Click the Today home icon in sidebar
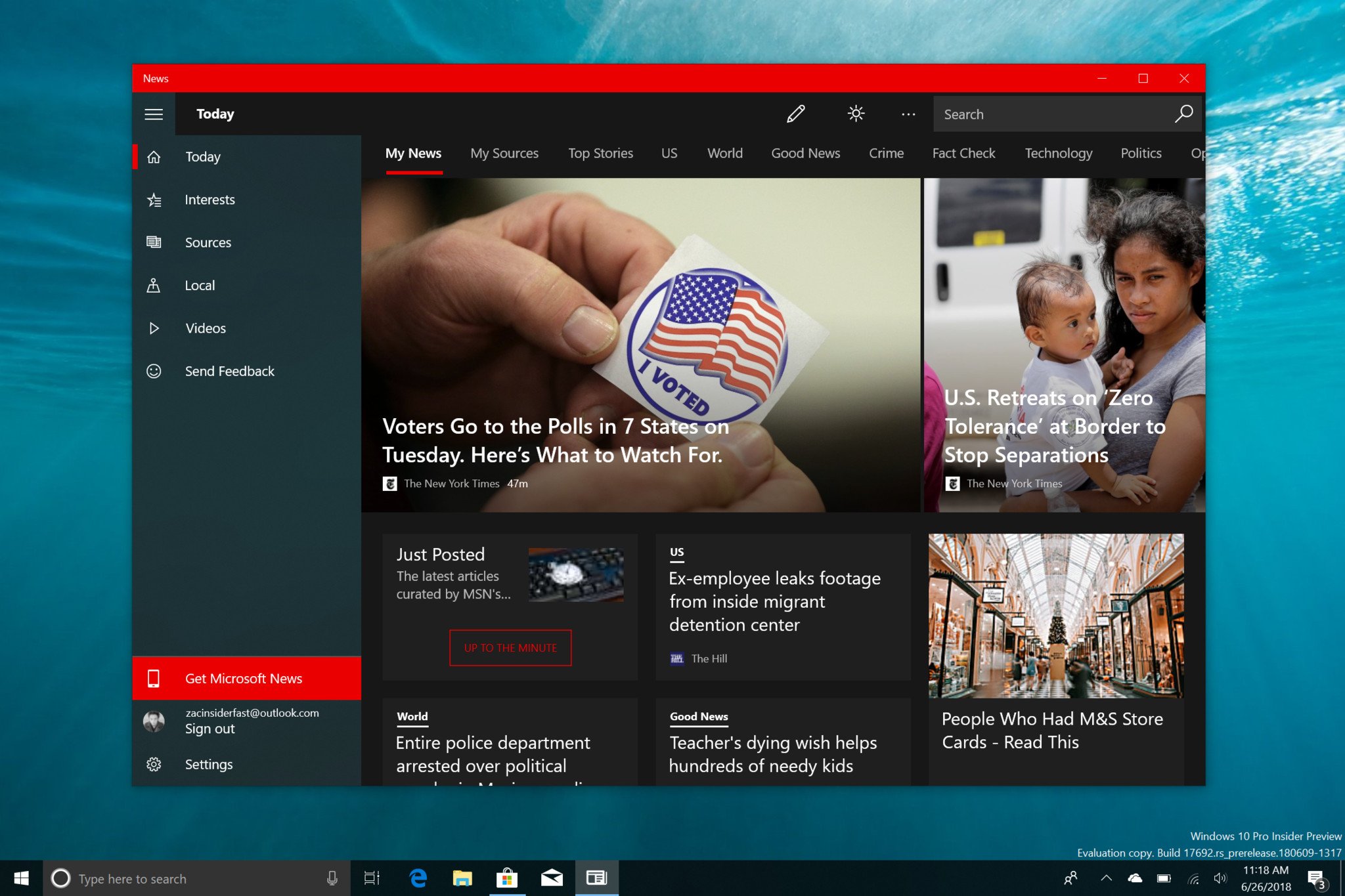Image resolution: width=1345 pixels, height=896 pixels. click(154, 157)
